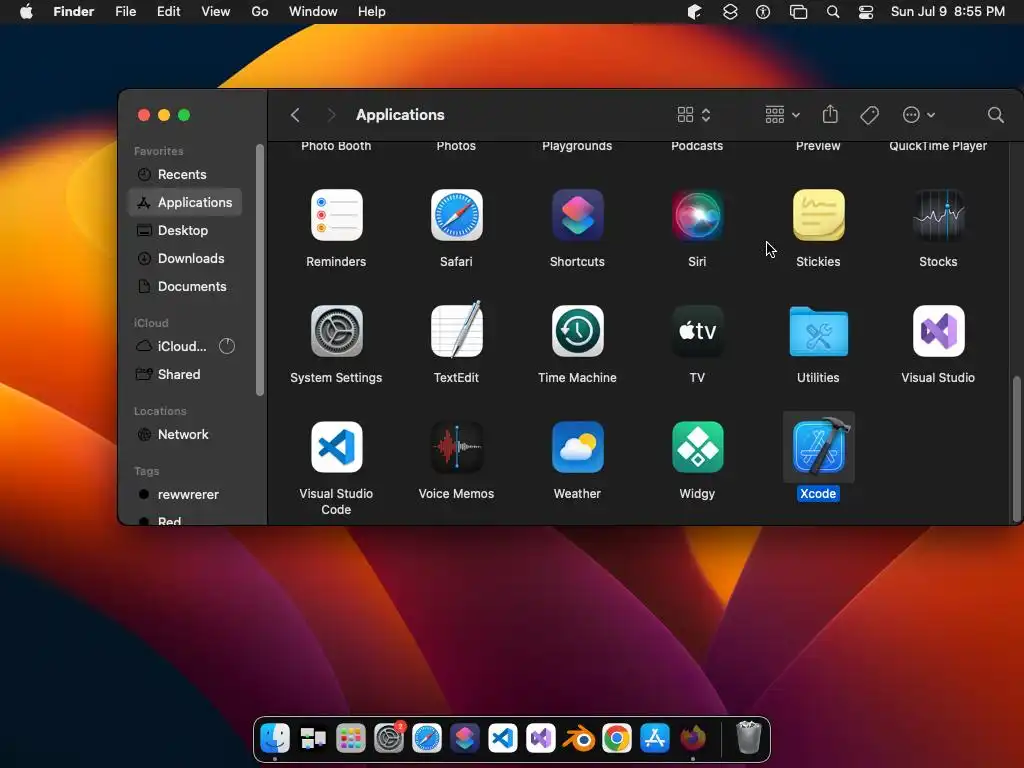Select the Visual Studio app in Applications
The height and width of the screenshot is (768, 1024).
click(938, 331)
